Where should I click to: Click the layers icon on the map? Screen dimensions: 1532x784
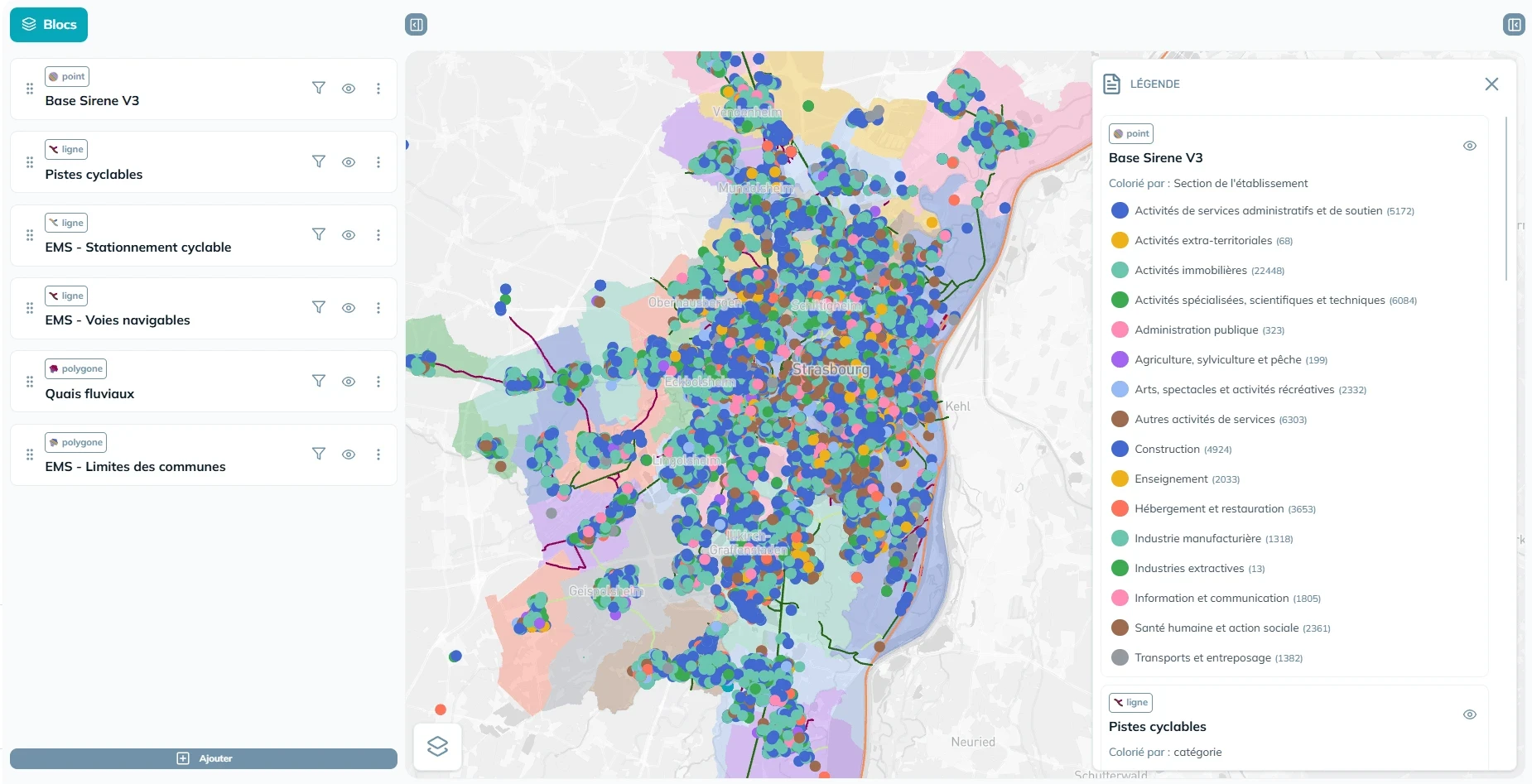tap(437, 745)
